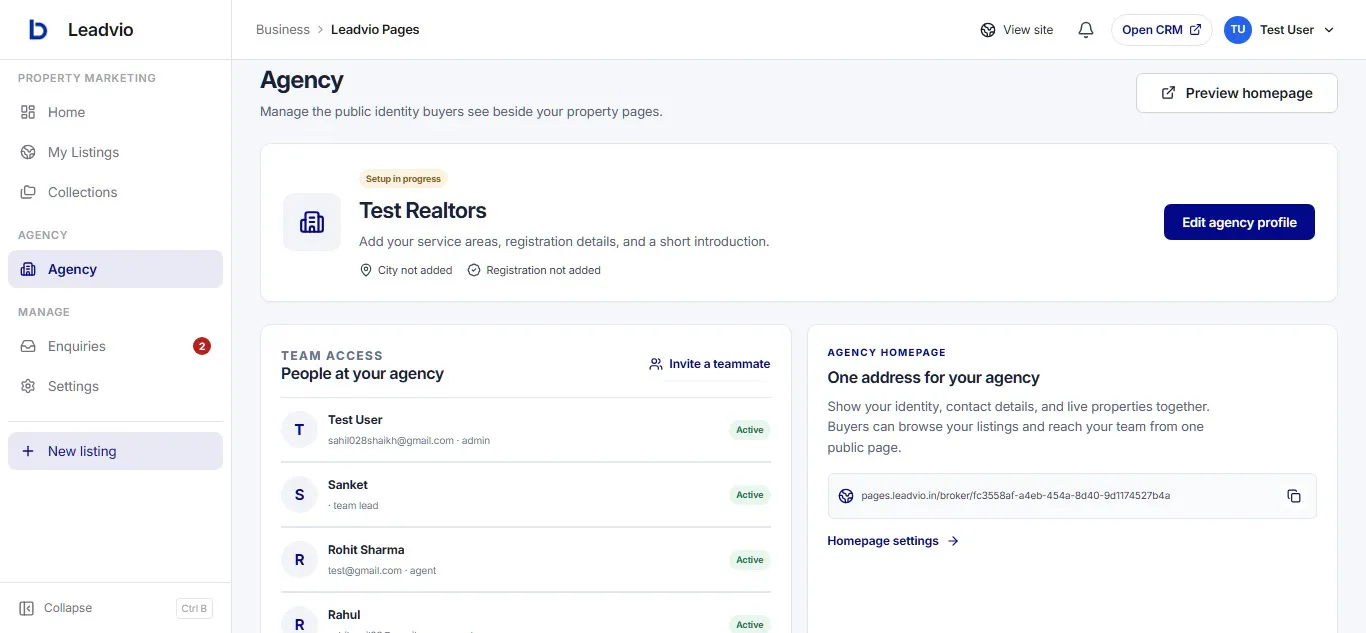Click Edit agency profile
The width and height of the screenshot is (1366, 633).
[1239, 222]
